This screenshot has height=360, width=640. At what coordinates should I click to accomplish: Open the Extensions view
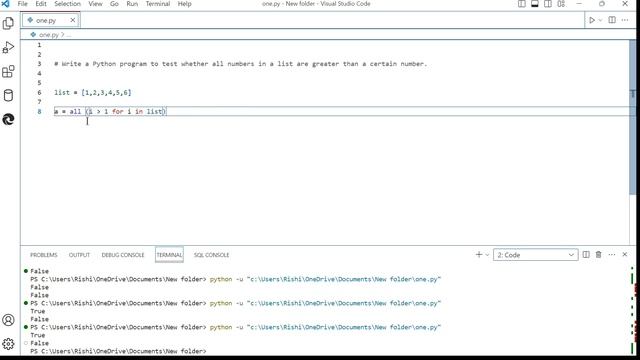pos(8,71)
